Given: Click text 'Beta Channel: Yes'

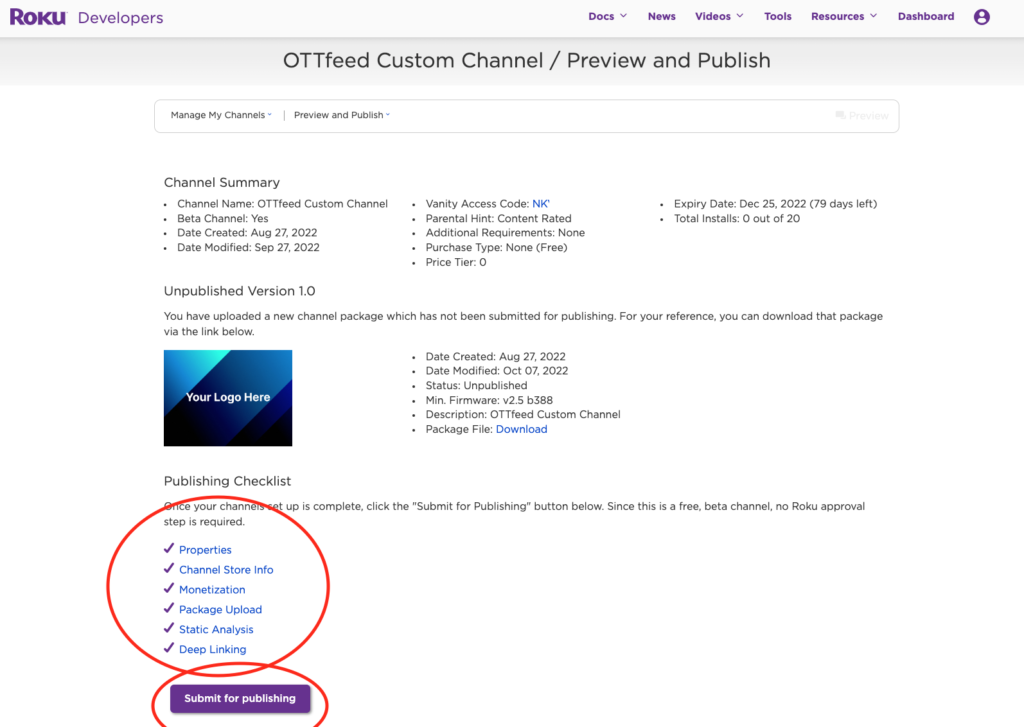Looking at the screenshot, I should pyautogui.click(x=223, y=218).
